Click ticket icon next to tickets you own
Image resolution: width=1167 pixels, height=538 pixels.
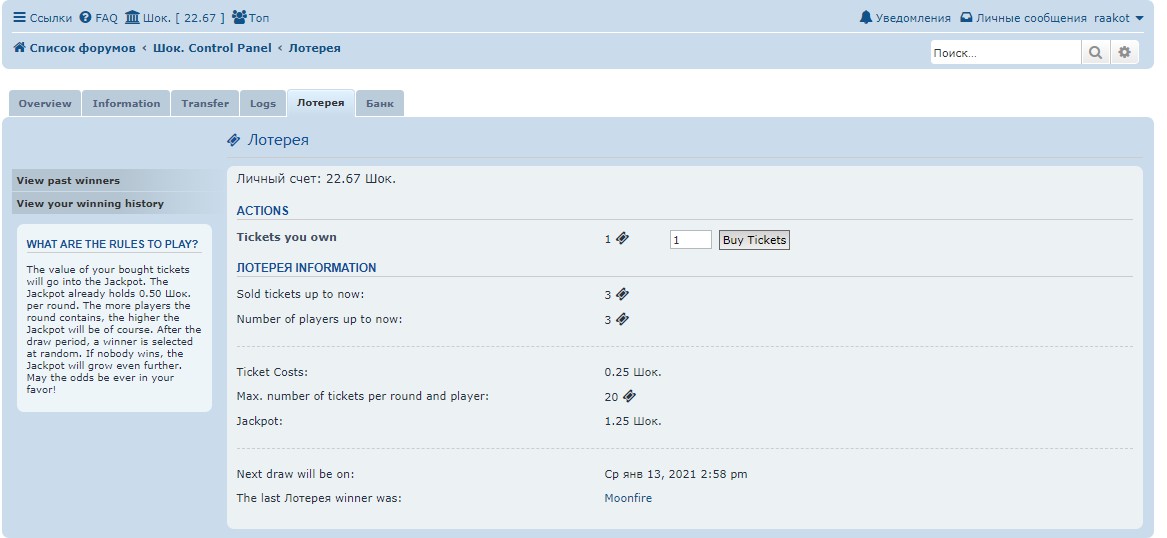[x=623, y=239]
